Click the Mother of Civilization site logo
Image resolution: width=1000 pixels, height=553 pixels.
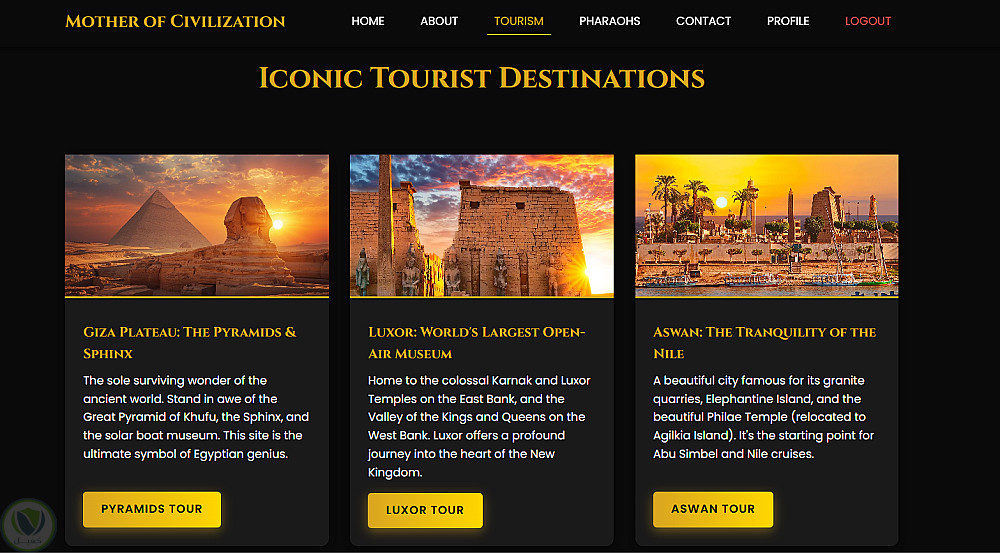point(175,21)
